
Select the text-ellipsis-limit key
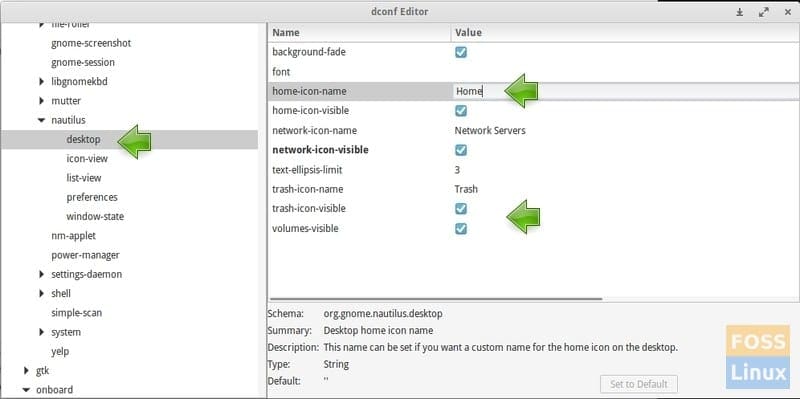307,170
